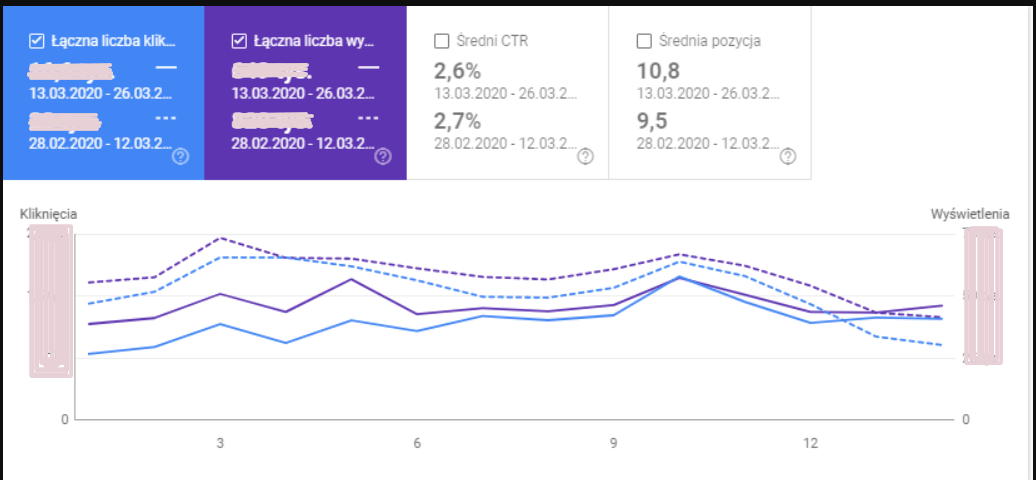Screen dimensions: 1036x480
Task: Click the Wyświetlenia axis title
Action: point(970,214)
